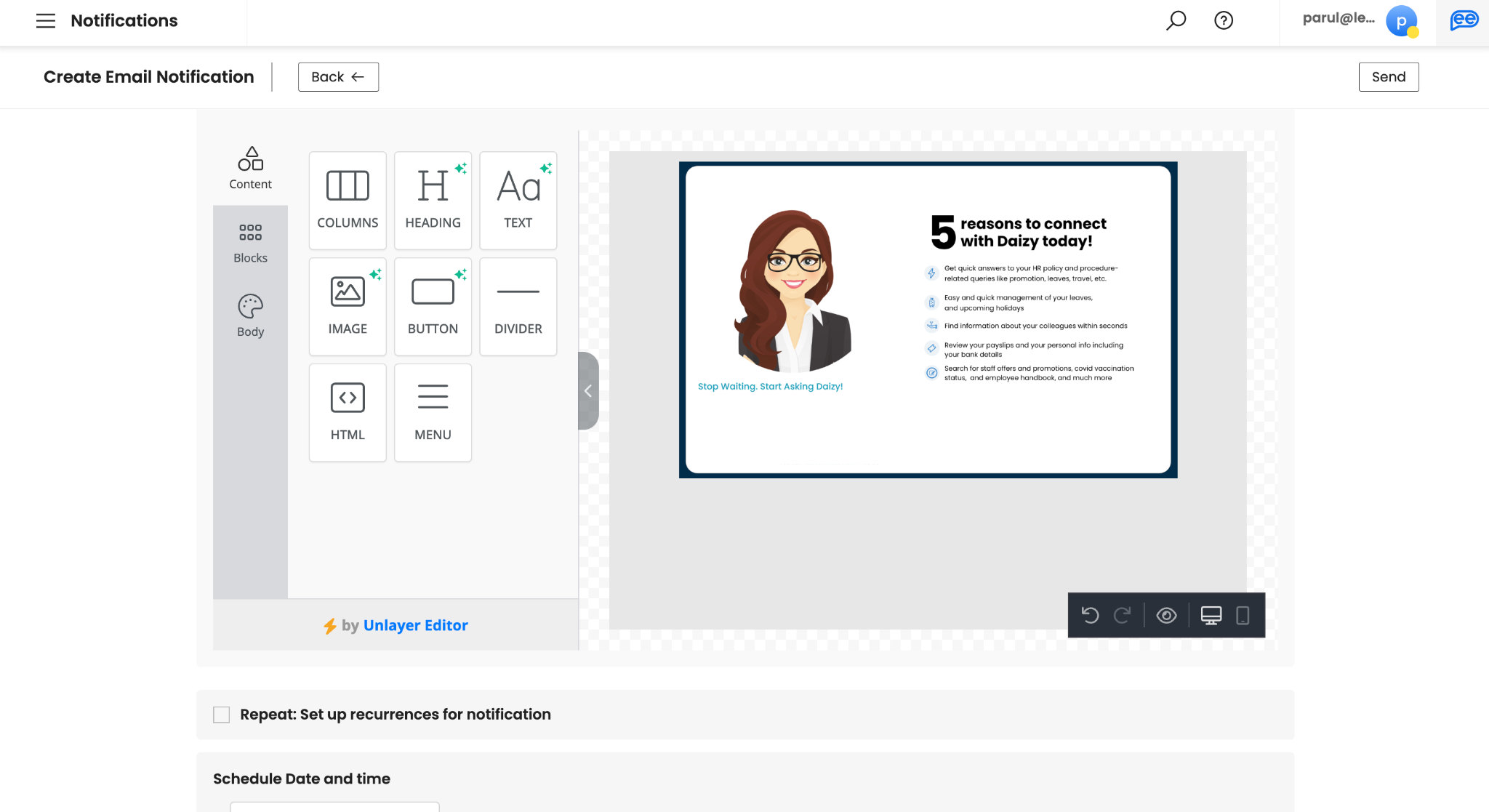1489x812 pixels.
Task: Enable Repeat recurrences checkbox
Action: [222, 715]
